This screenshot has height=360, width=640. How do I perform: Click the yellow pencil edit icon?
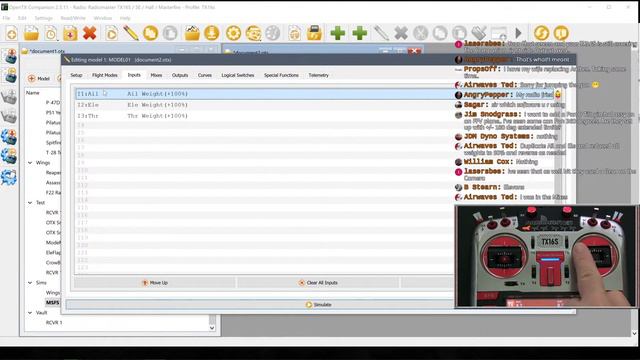[x=131, y=33]
